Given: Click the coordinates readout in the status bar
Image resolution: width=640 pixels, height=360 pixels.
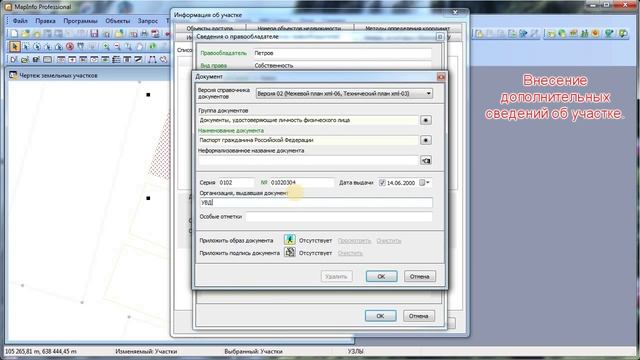Looking at the screenshot, I should 41,351.
